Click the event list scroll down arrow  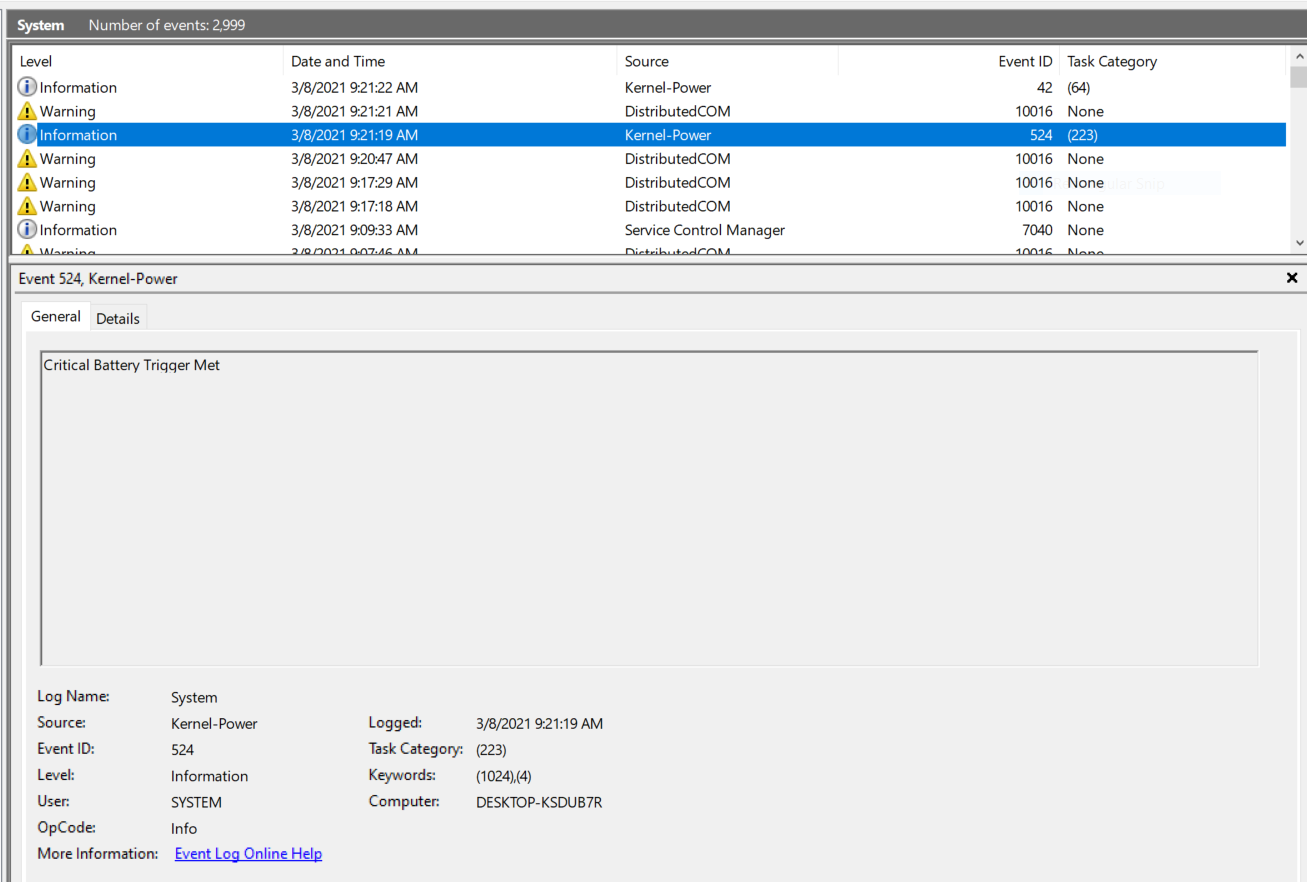coord(1298,242)
